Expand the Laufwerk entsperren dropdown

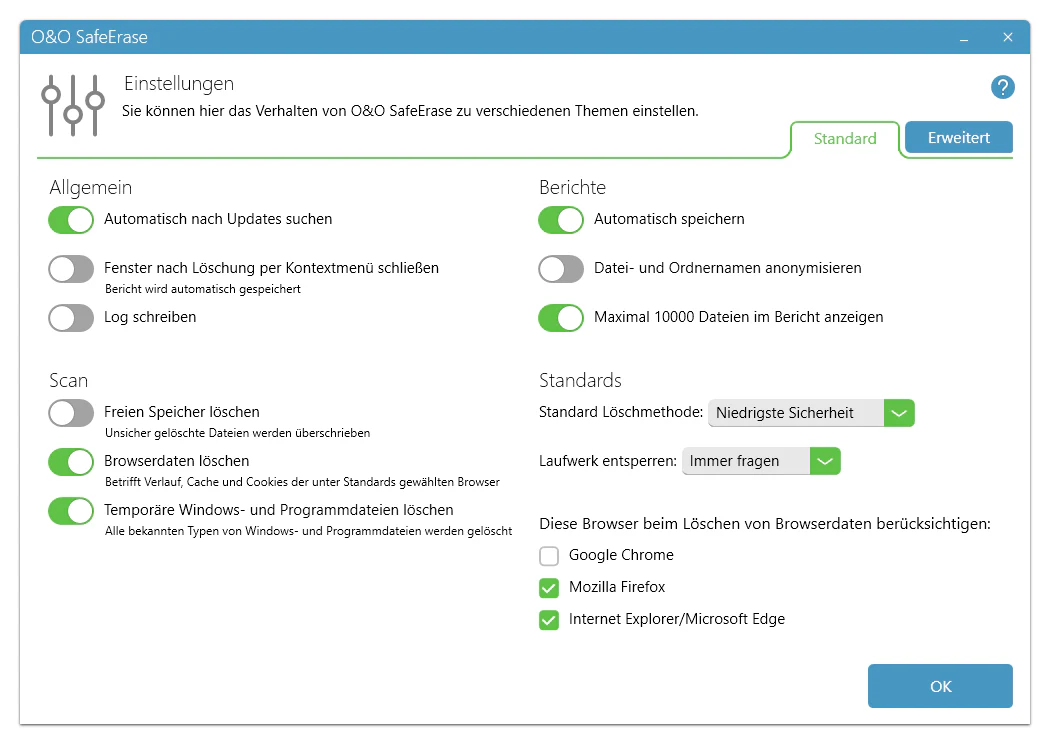point(825,461)
